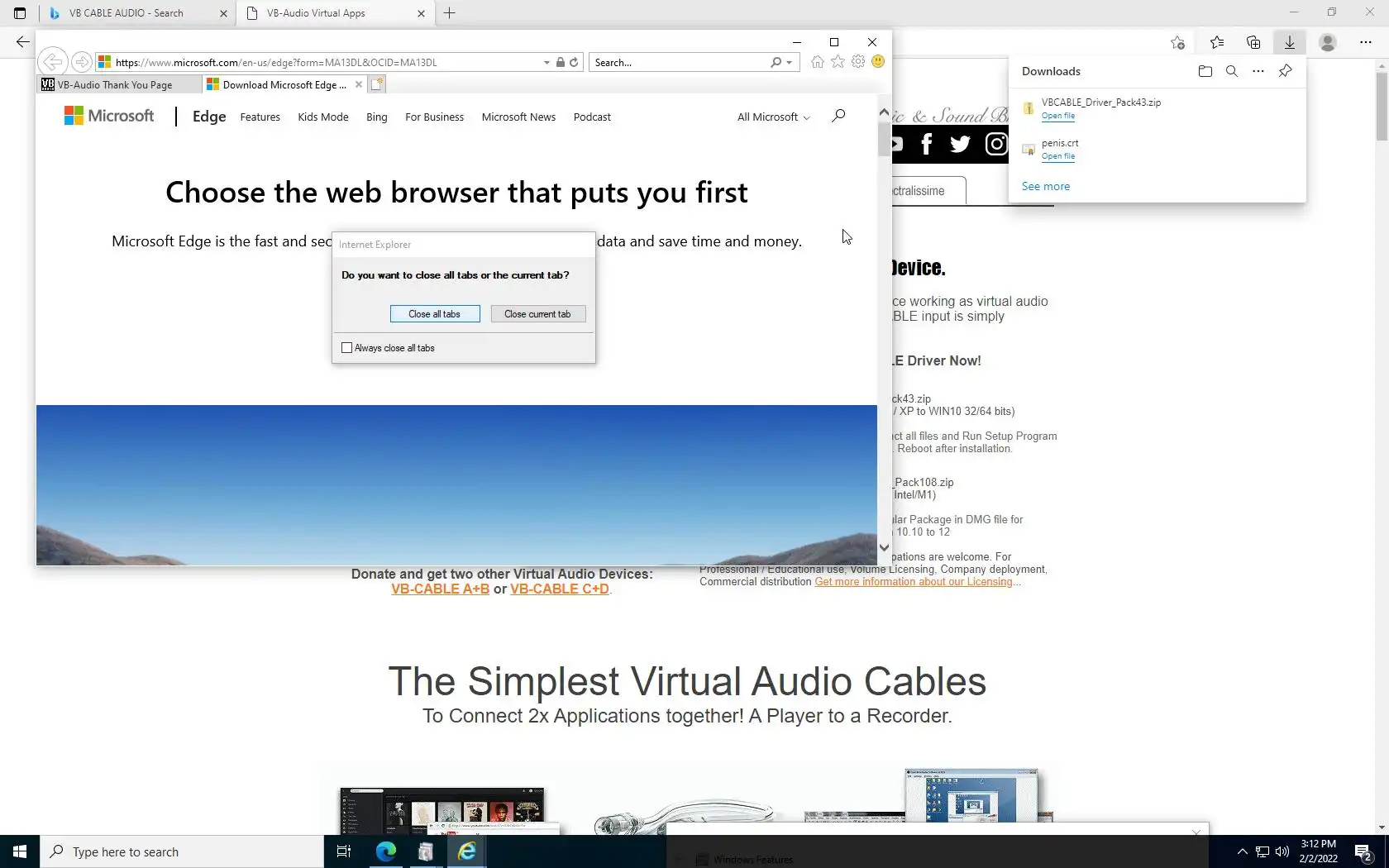The height and width of the screenshot is (868, 1389).
Task: Open file link for VBCABLE_Driver_Pack43.zip
Action: point(1058,116)
